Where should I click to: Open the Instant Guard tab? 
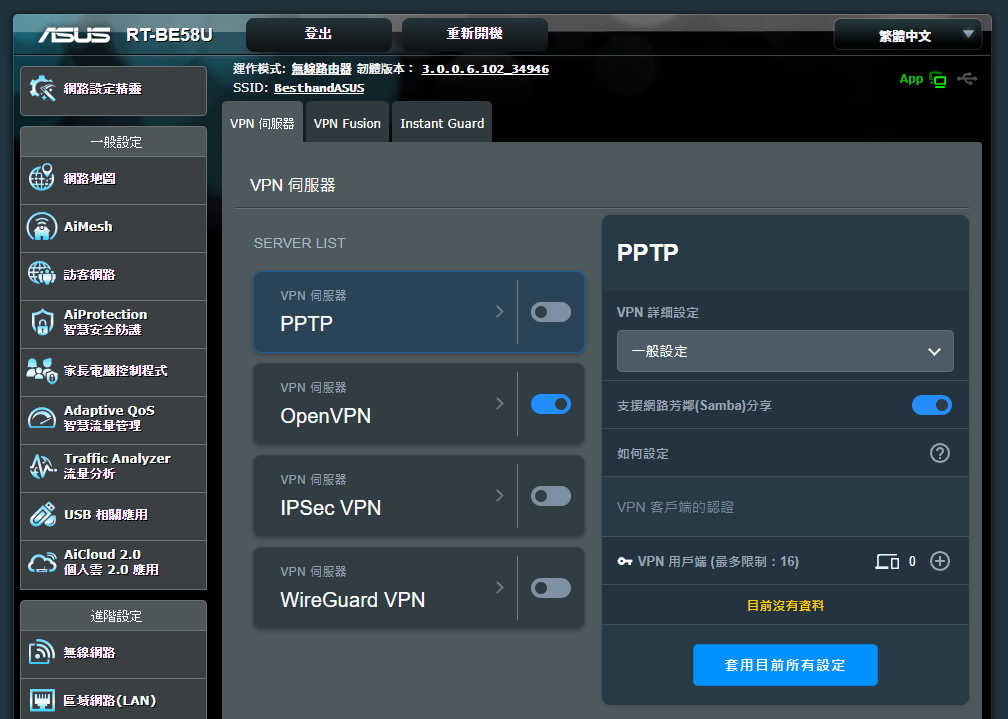(442, 124)
